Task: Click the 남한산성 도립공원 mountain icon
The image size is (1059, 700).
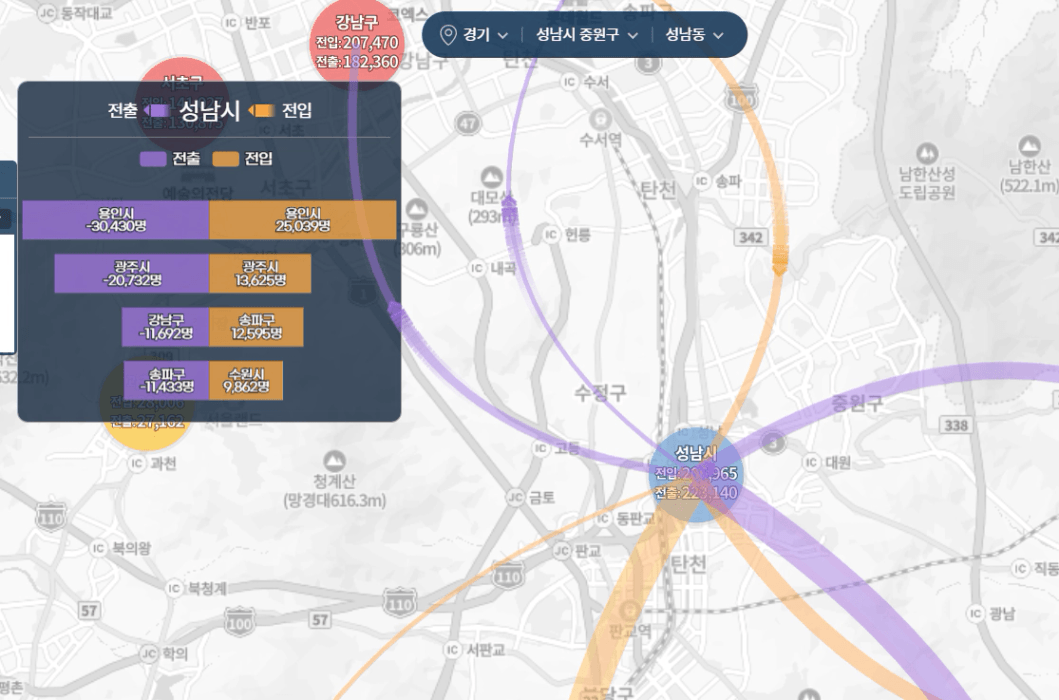Action: tap(927, 153)
